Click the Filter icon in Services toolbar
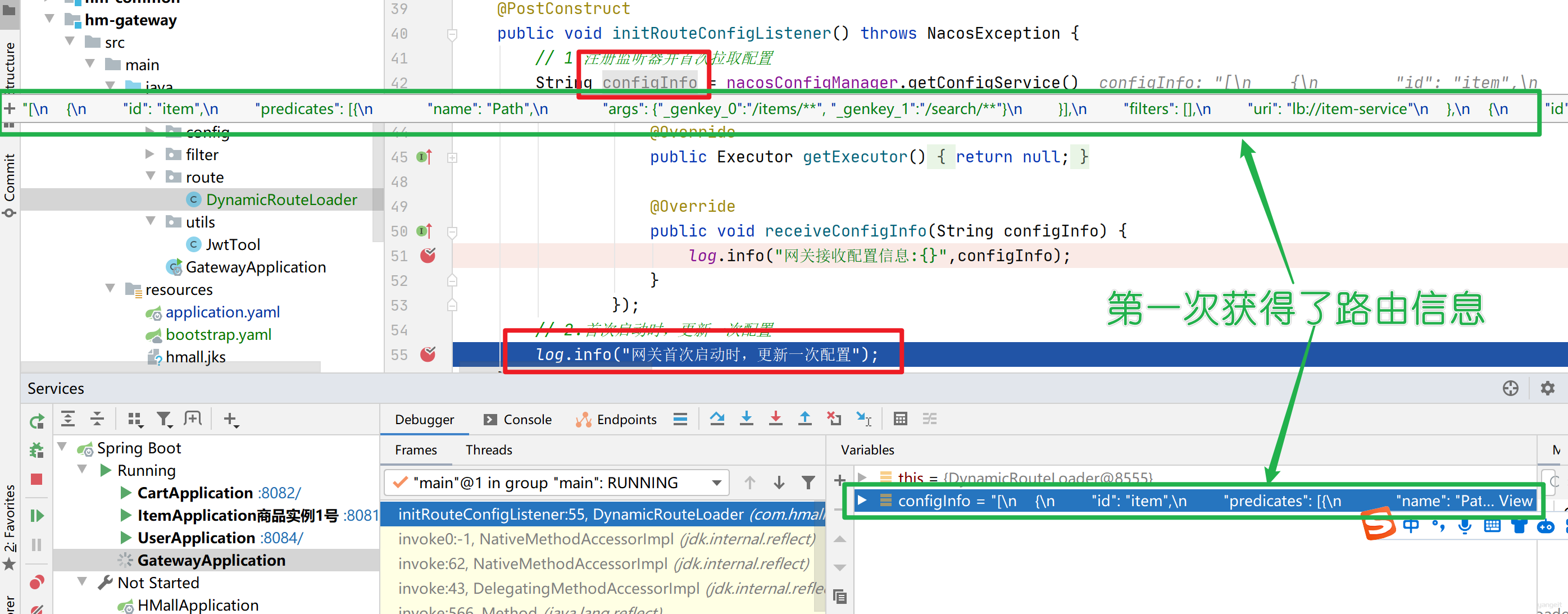Viewport: 1568px width, 614px height. (x=165, y=419)
